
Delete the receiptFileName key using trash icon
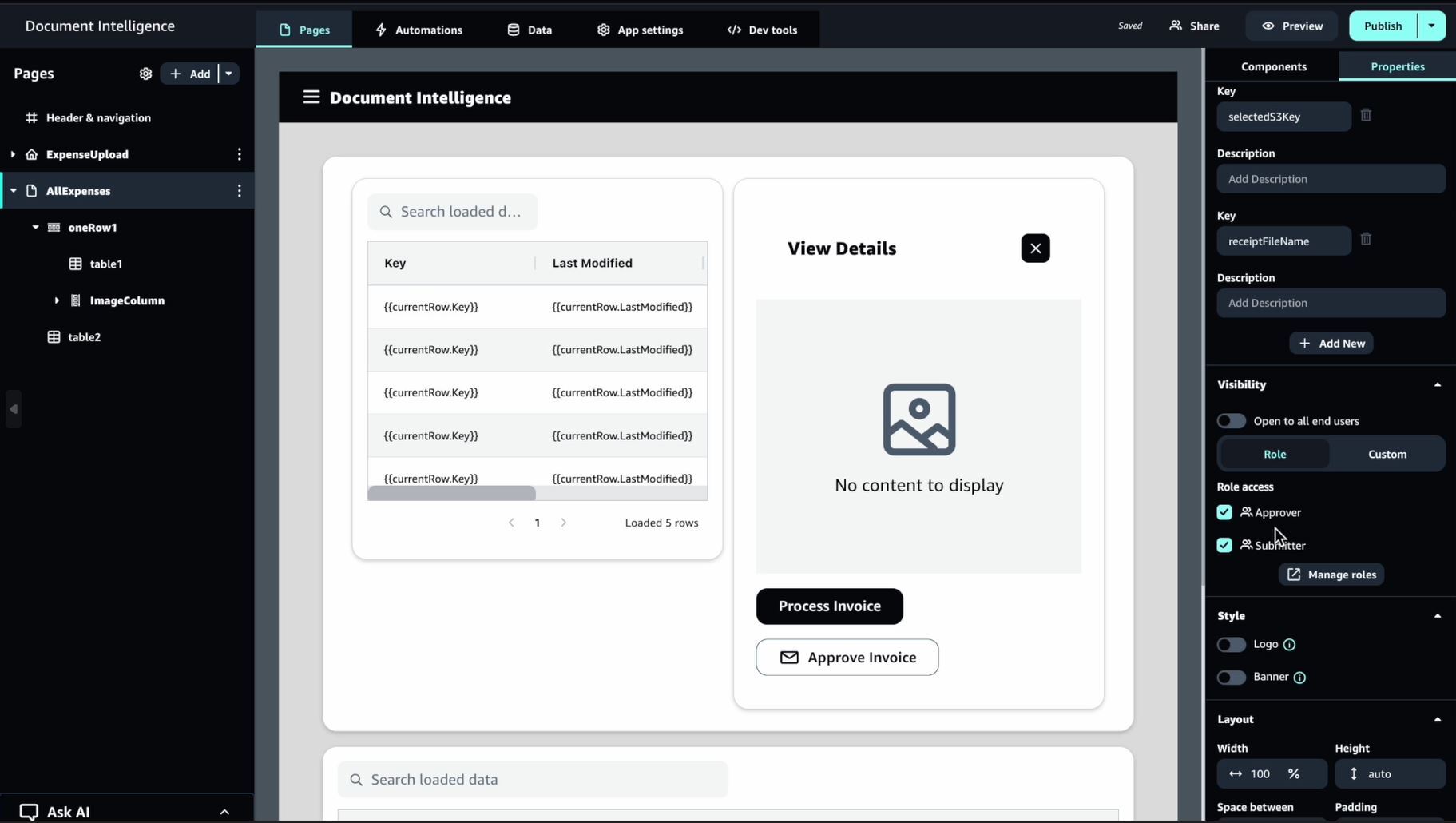[1365, 239]
